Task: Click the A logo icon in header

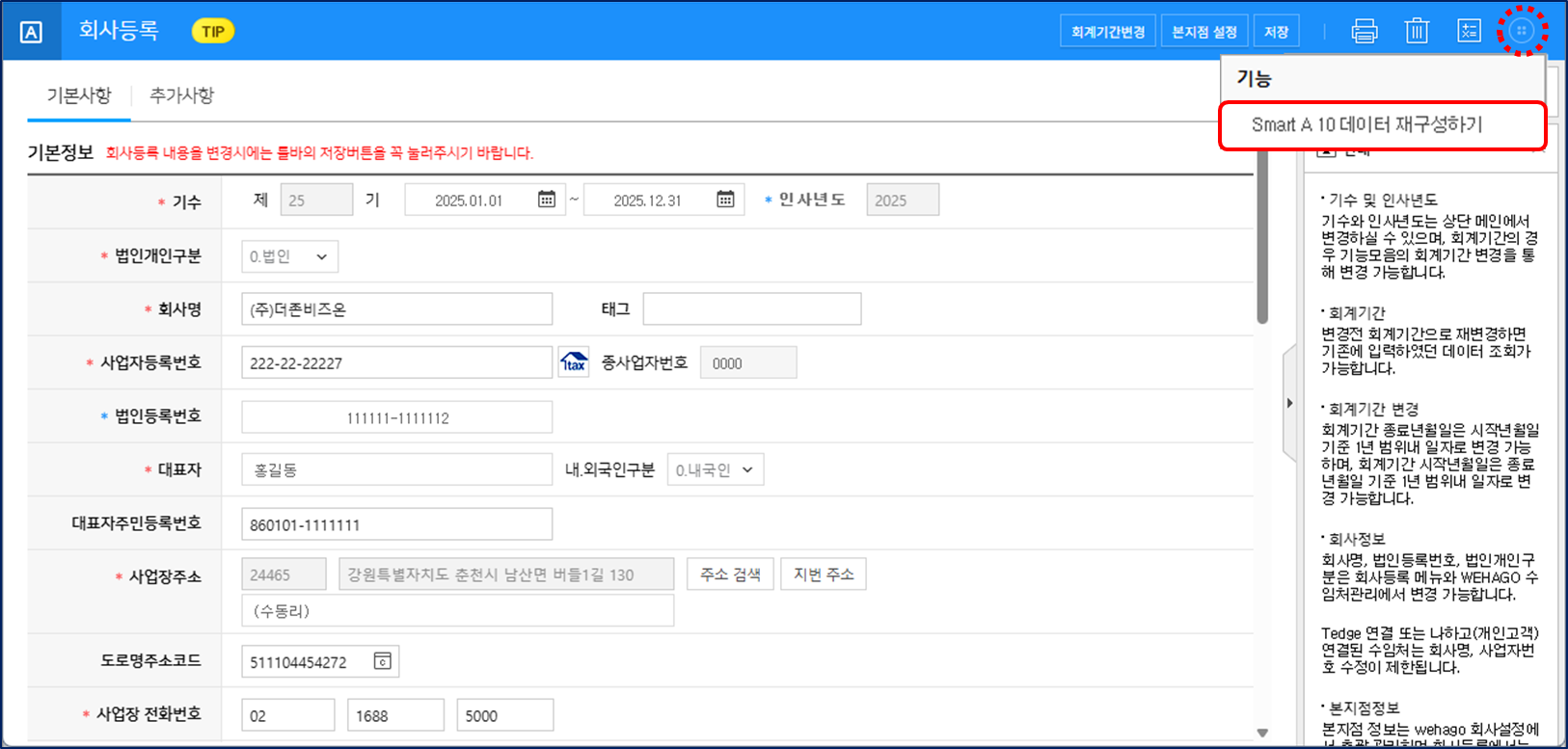Action: tap(31, 32)
